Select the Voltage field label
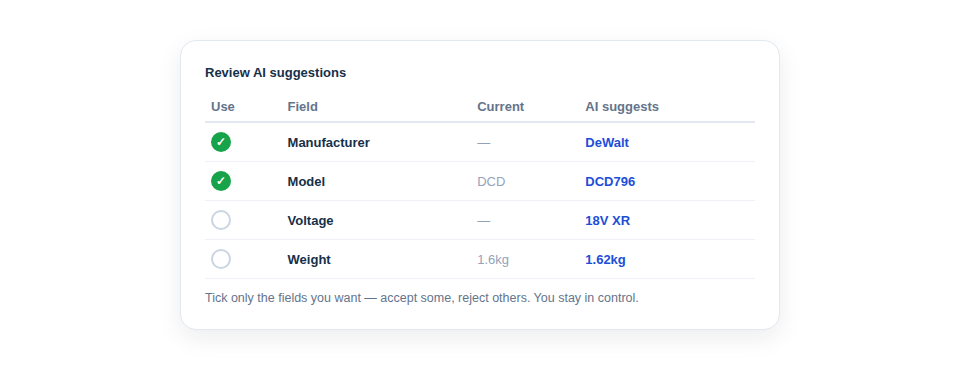Image resolution: width=960 pixels, height=370 pixels. (310, 221)
